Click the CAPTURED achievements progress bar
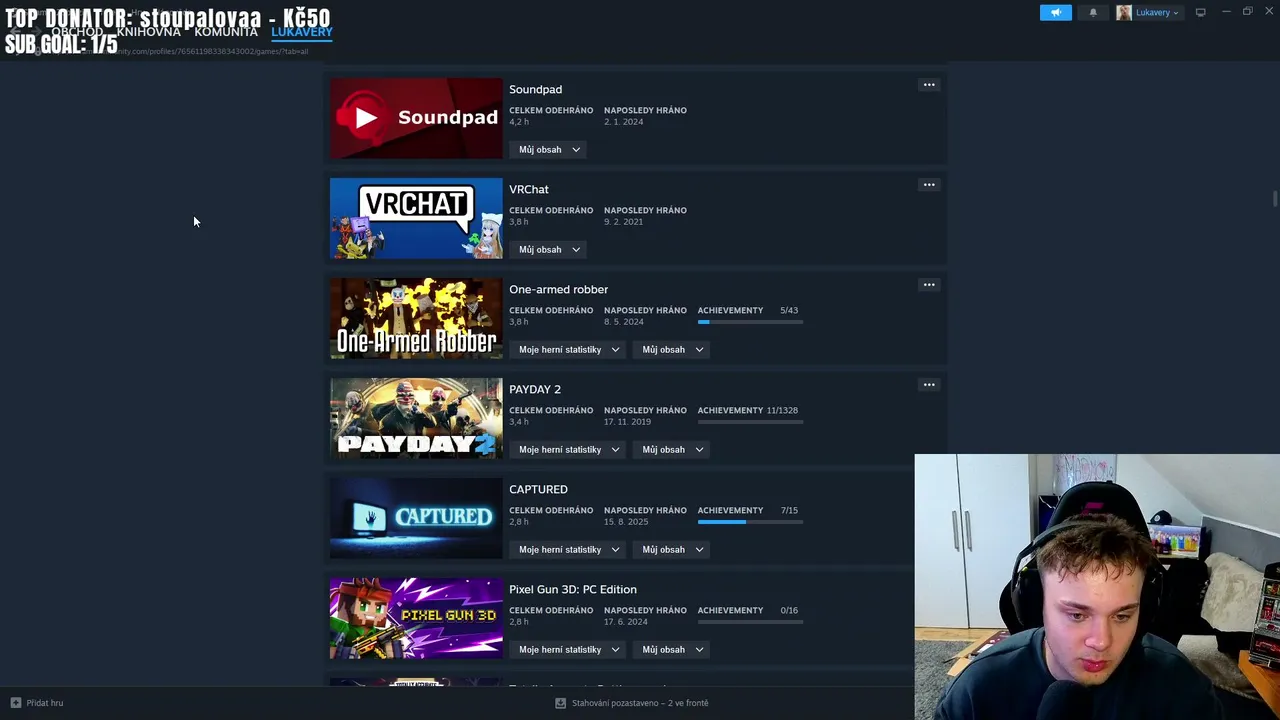The width and height of the screenshot is (1280, 720). (x=750, y=522)
